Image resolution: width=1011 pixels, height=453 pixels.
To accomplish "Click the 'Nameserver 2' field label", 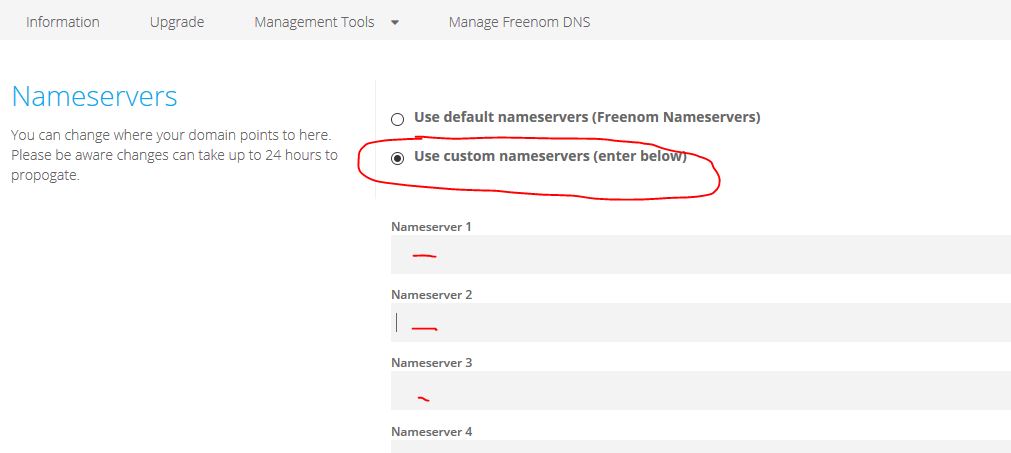I will pos(431,295).
